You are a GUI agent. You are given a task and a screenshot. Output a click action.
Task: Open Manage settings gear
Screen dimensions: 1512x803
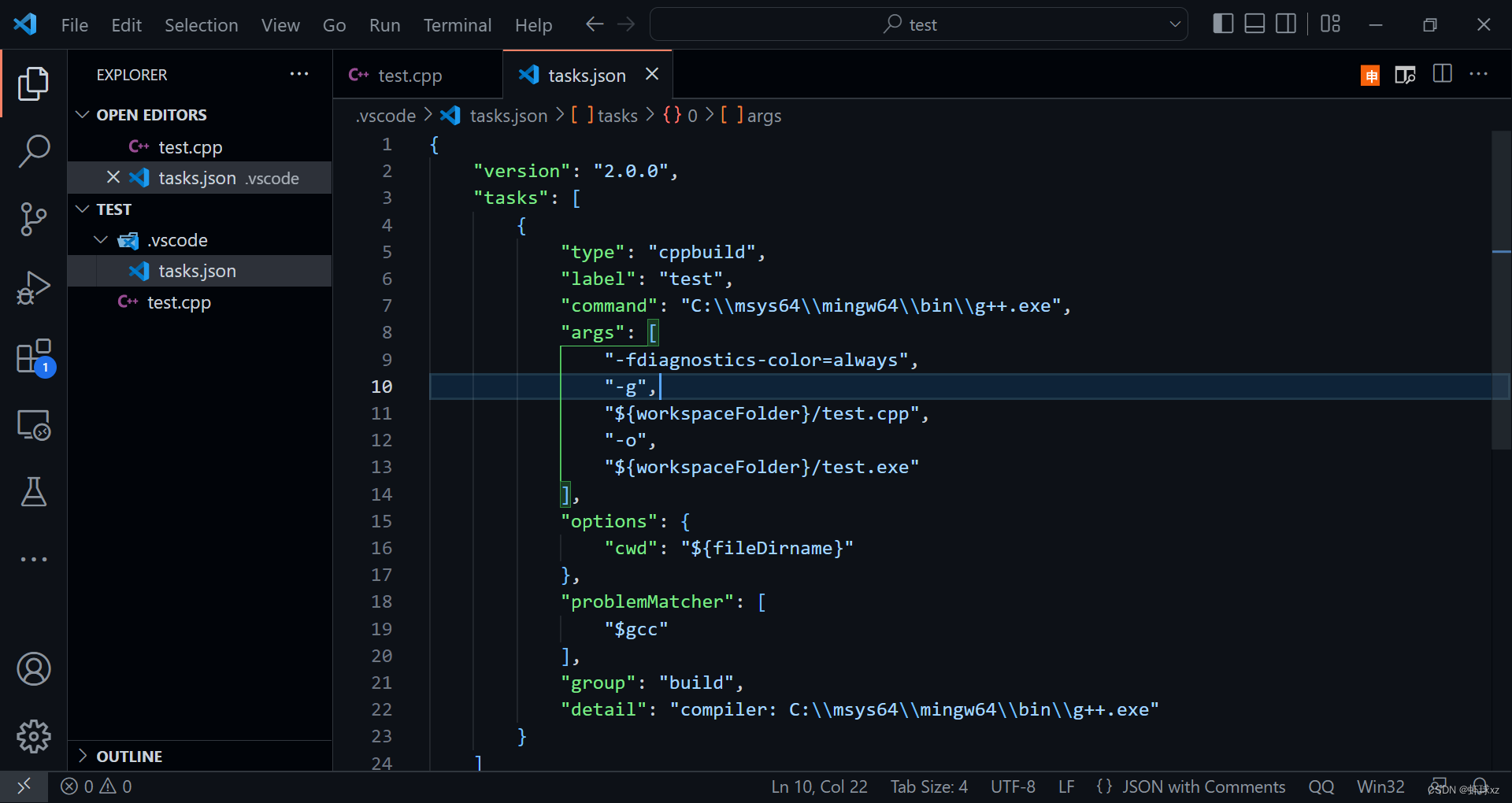click(33, 737)
